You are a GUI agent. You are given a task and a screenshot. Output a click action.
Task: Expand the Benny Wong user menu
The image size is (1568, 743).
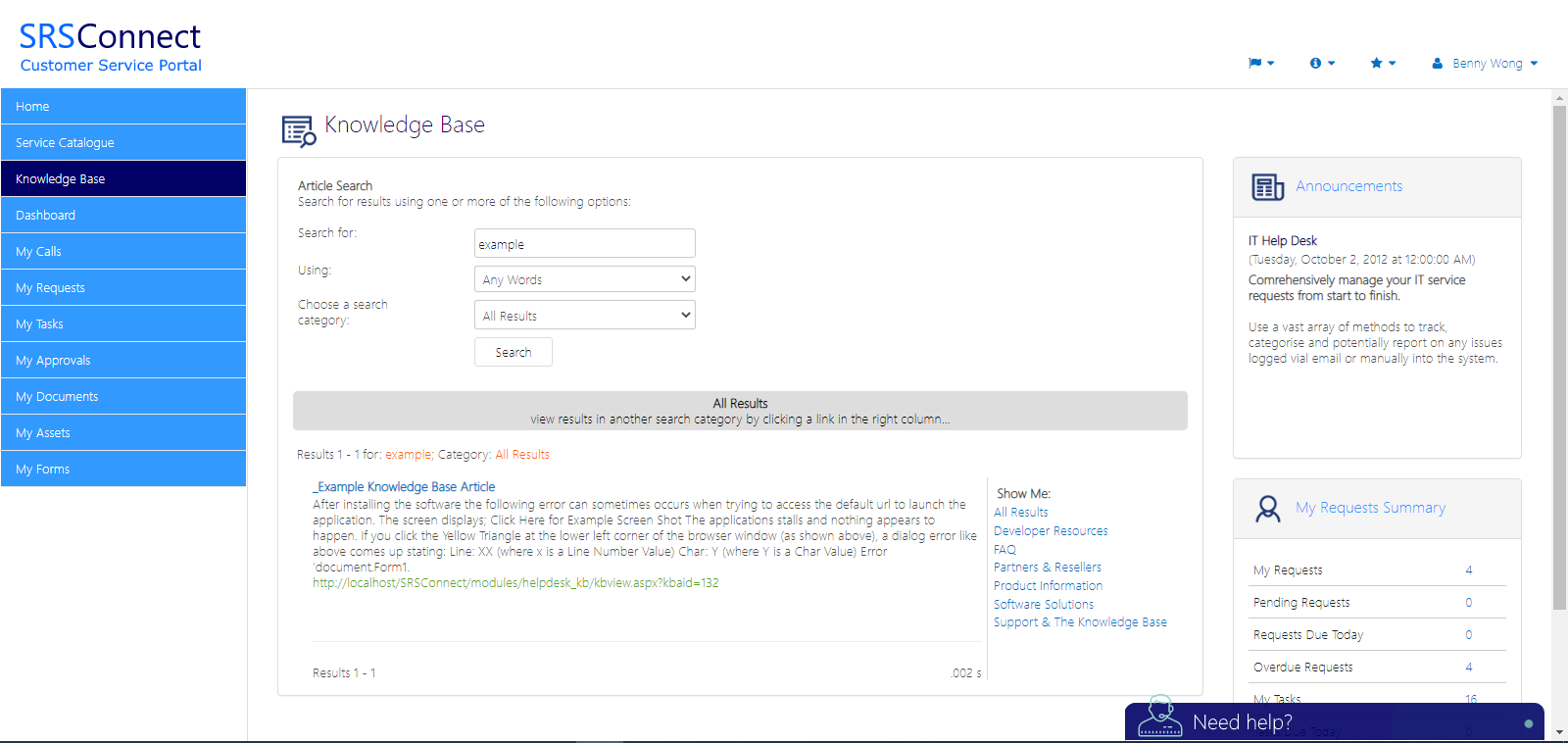[1485, 63]
